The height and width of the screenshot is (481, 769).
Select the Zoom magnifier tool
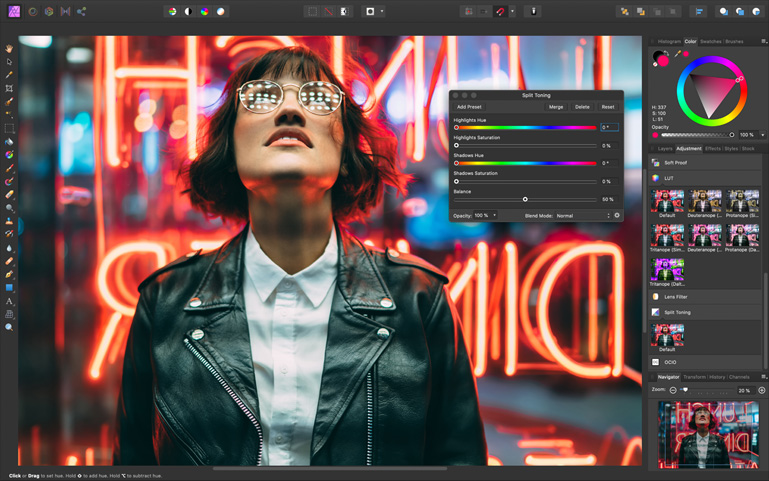point(9,328)
